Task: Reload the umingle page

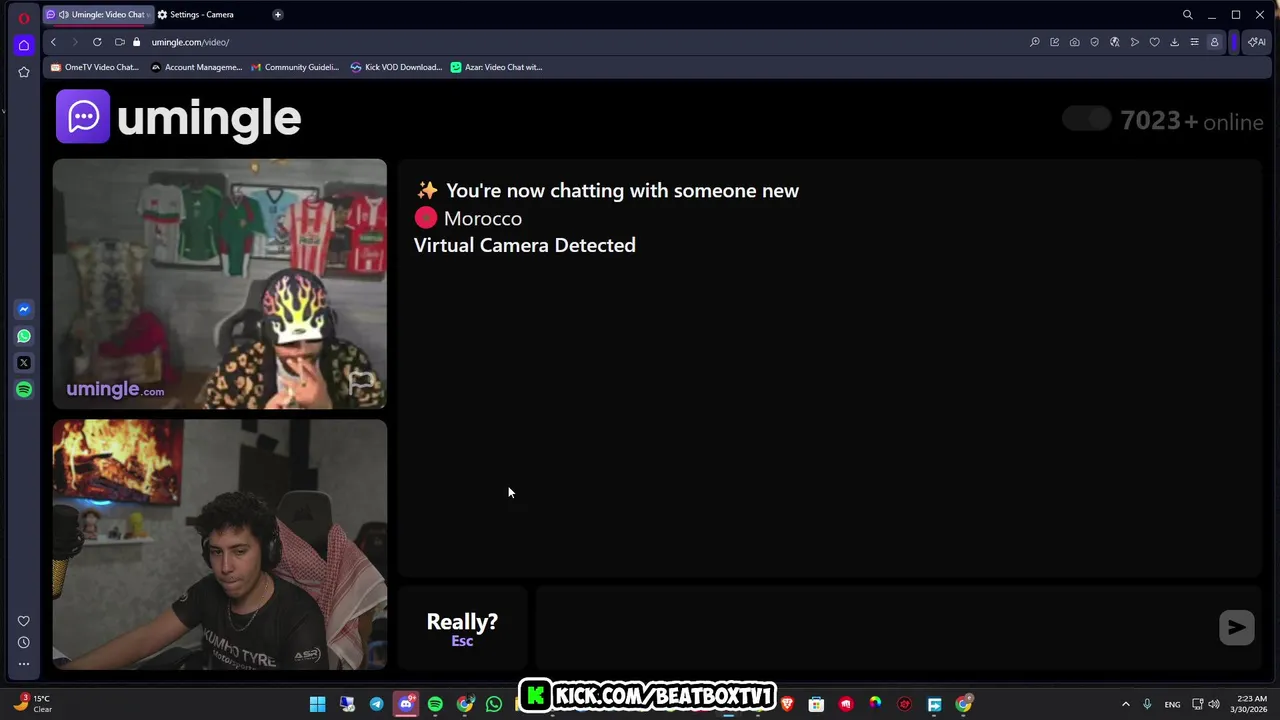Action: click(x=97, y=42)
